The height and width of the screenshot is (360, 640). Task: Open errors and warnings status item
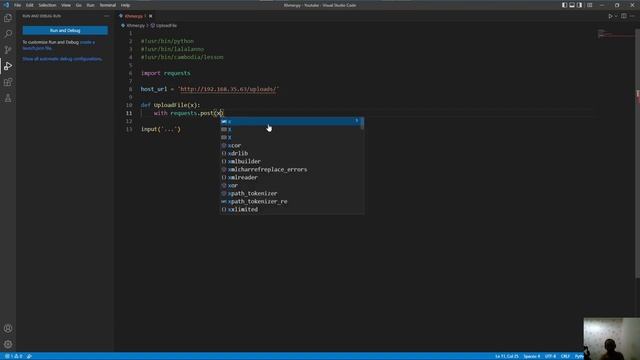(x=13, y=356)
